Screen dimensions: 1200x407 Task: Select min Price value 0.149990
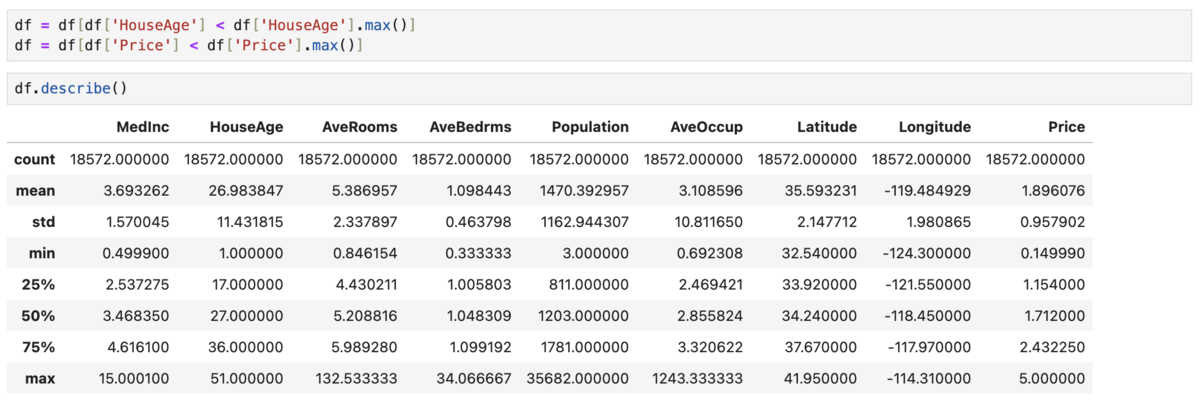pos(1052,254)
